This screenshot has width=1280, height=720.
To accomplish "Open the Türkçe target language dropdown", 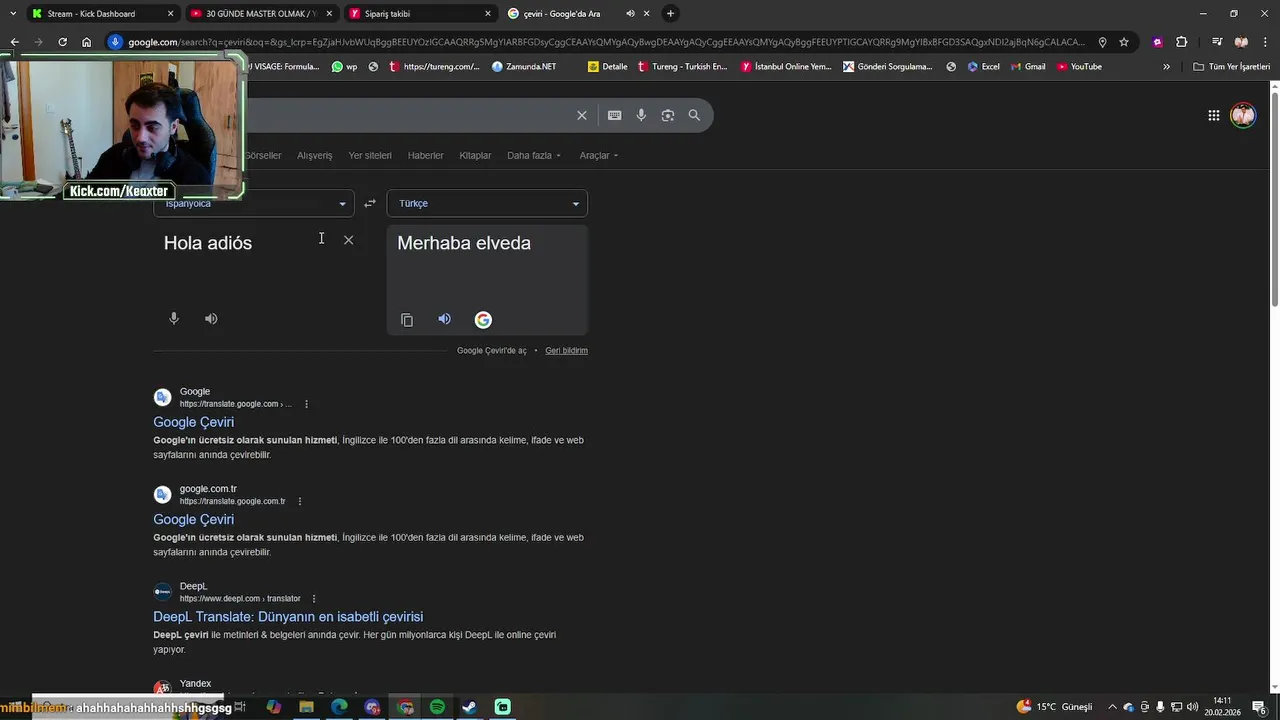I will point(487,203).
